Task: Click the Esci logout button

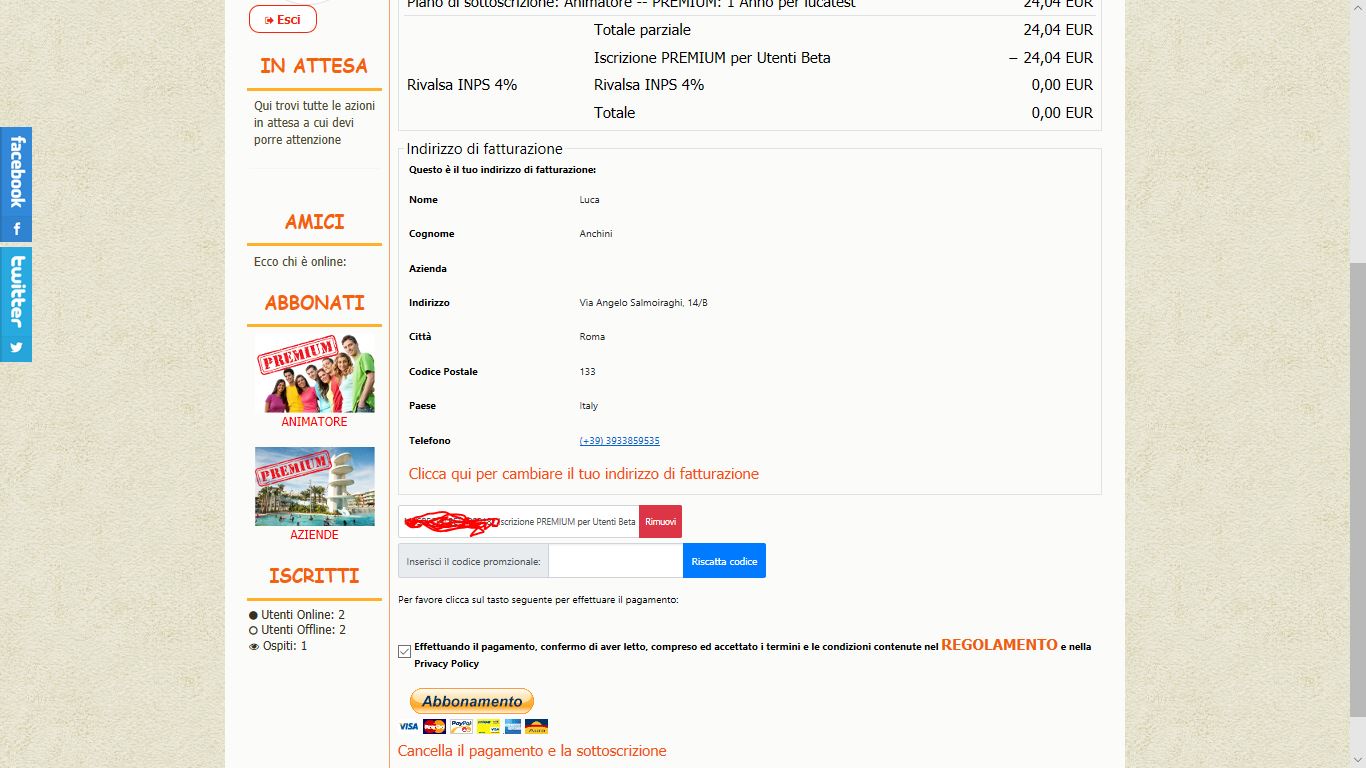Action: click(x=283, y=19)
